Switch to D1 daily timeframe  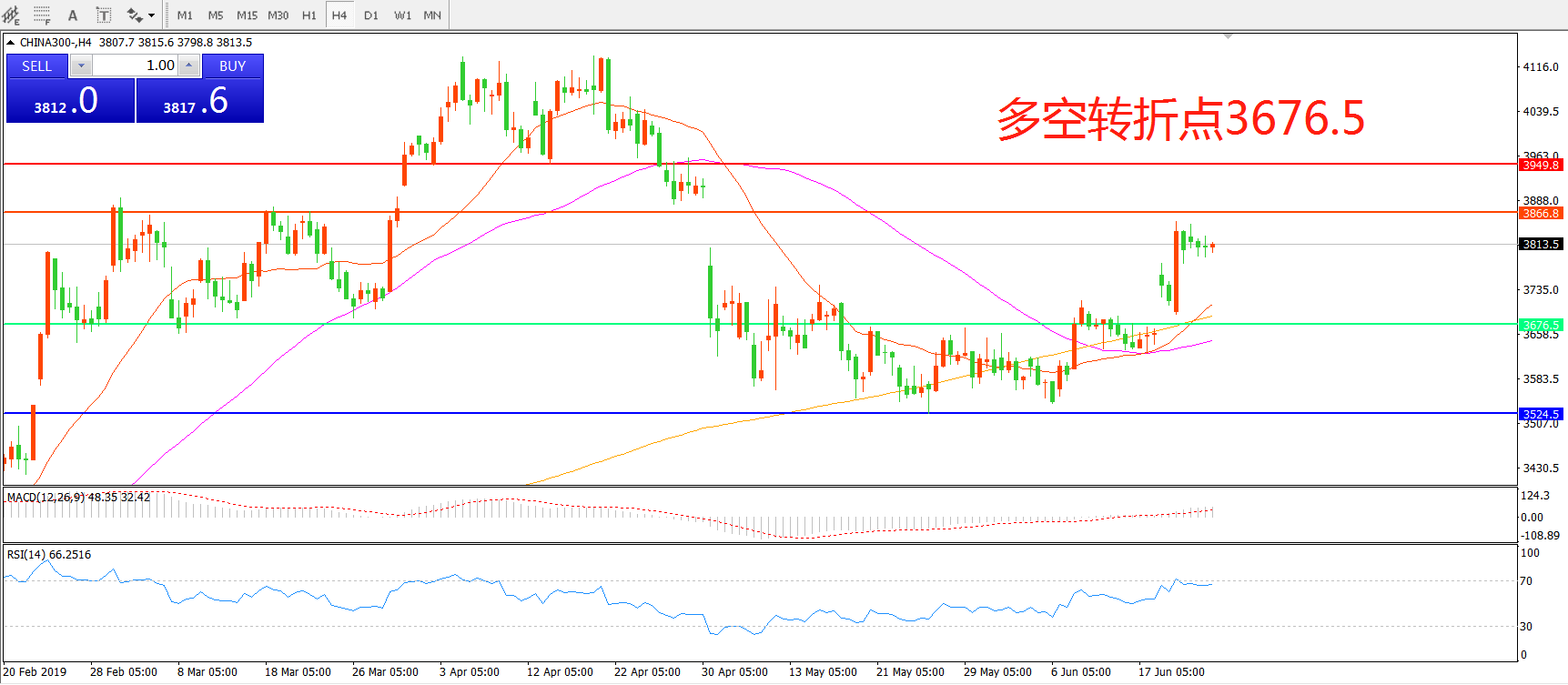click(370, 15)
